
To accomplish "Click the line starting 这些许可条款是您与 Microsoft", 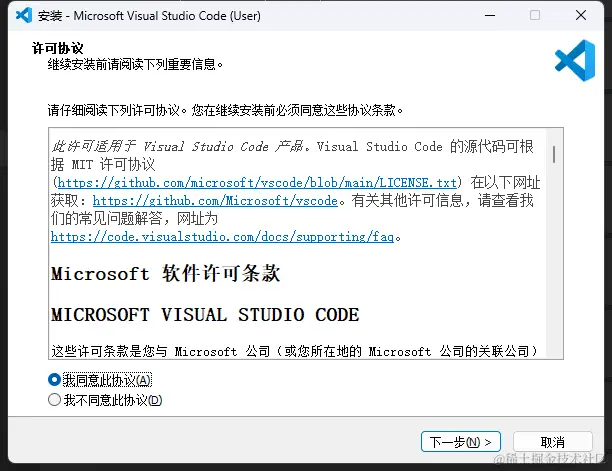I will tap(294, 351).
